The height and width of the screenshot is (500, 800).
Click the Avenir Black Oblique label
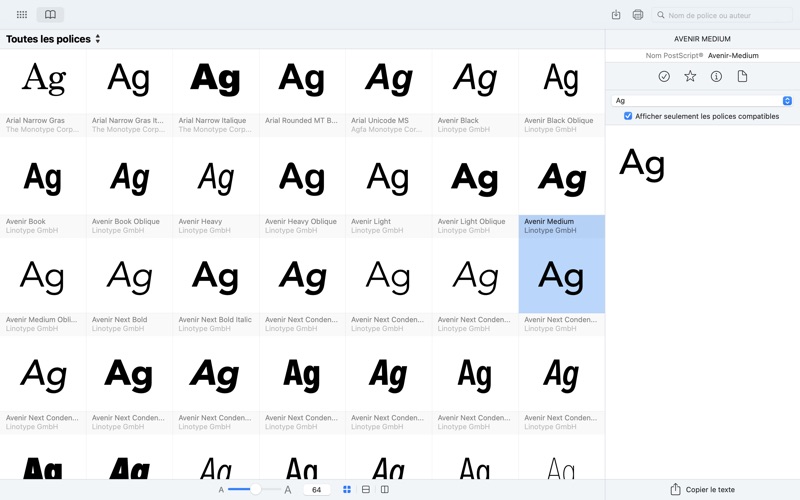click(559, 120)
